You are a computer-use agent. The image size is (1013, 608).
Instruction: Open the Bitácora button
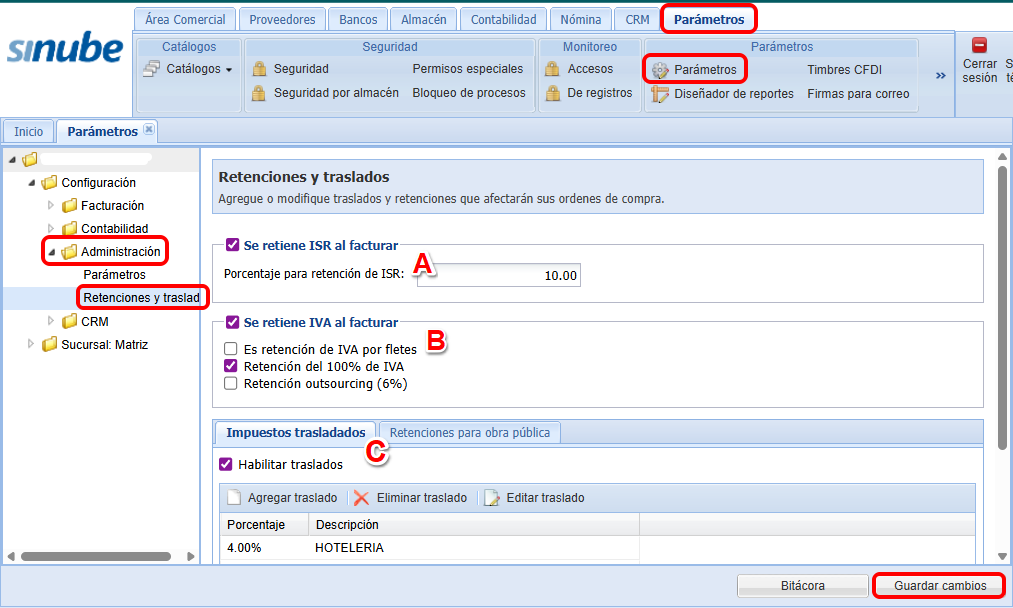(802, 586)
